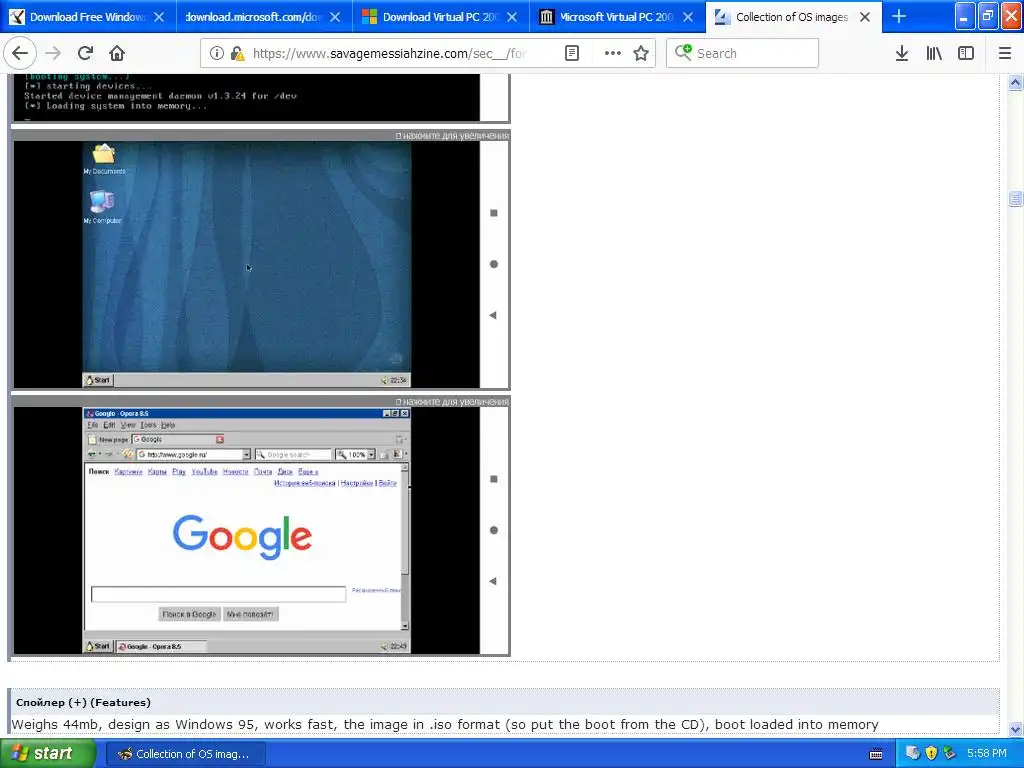Open the downloads arrow panel
The height and width of the screenshot is (768, 1024).
[x=902, y=54]
